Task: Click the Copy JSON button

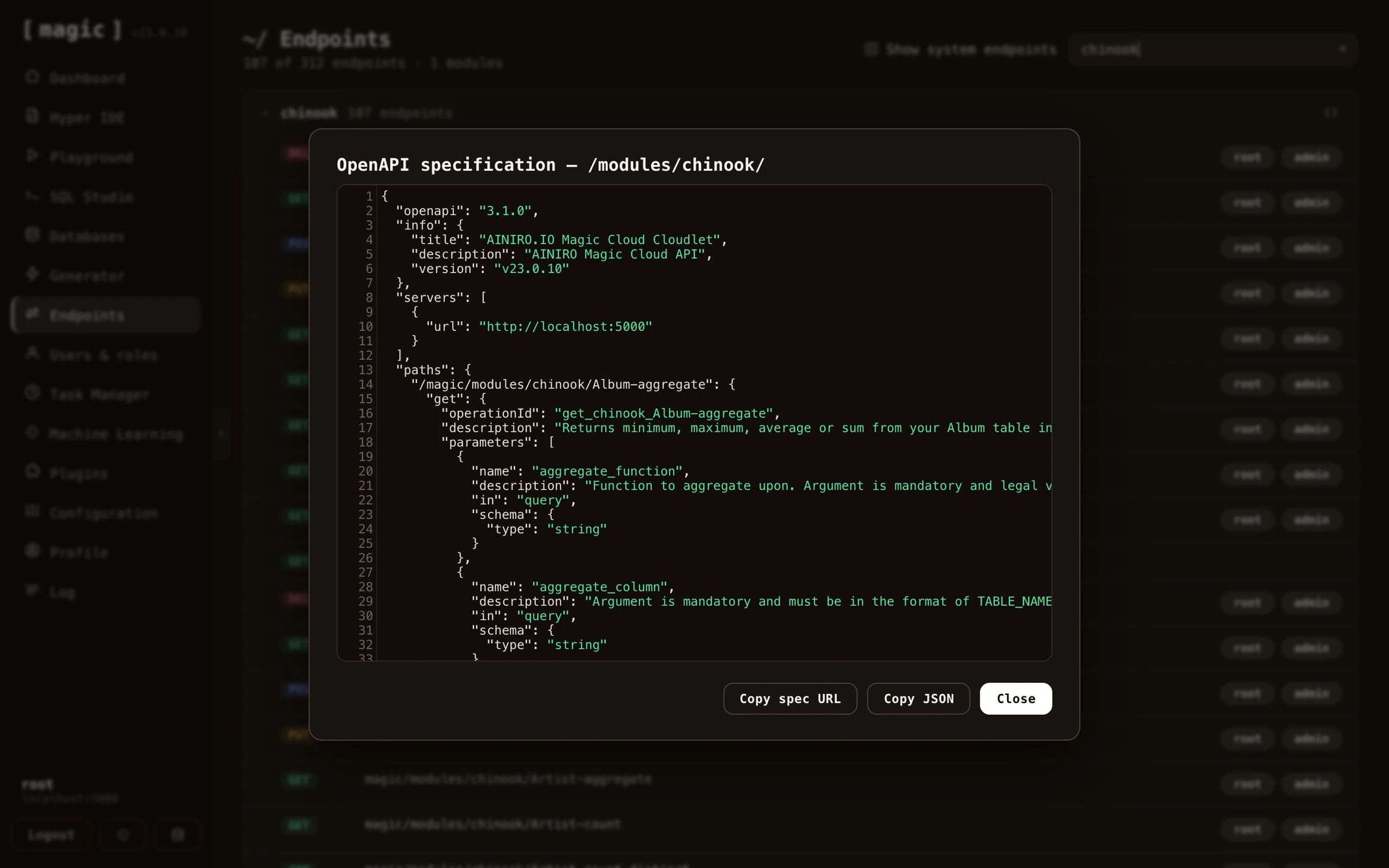Action: click(x=918, y=698)
